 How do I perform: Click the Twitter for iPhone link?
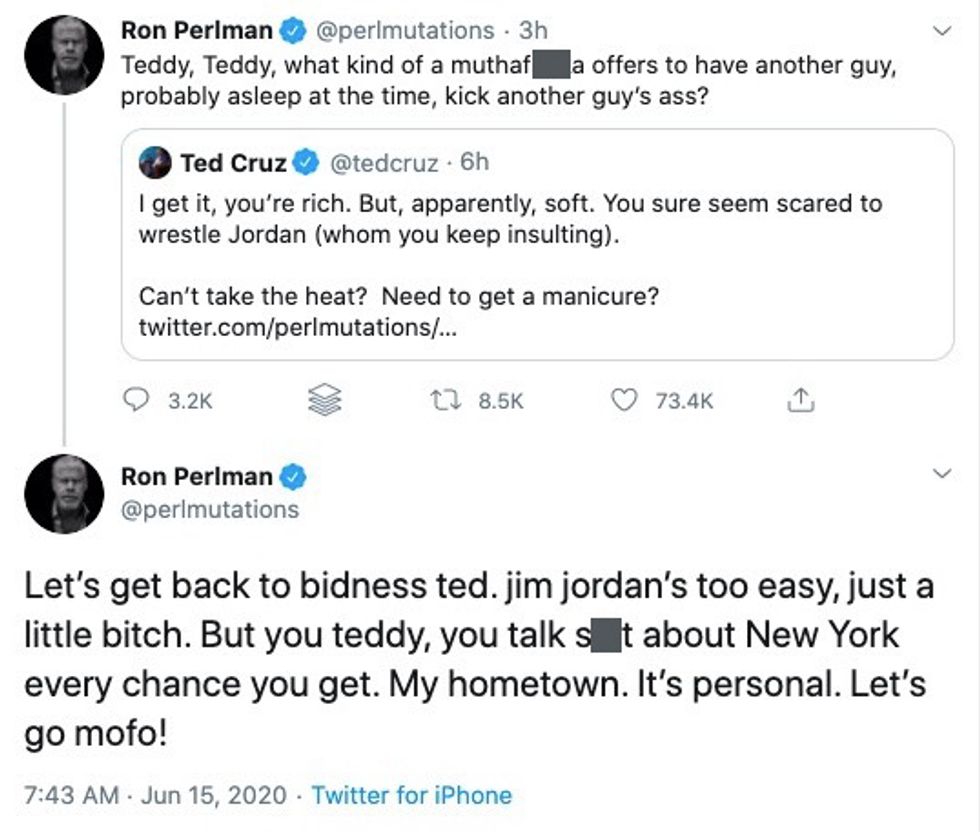(411, 796)
